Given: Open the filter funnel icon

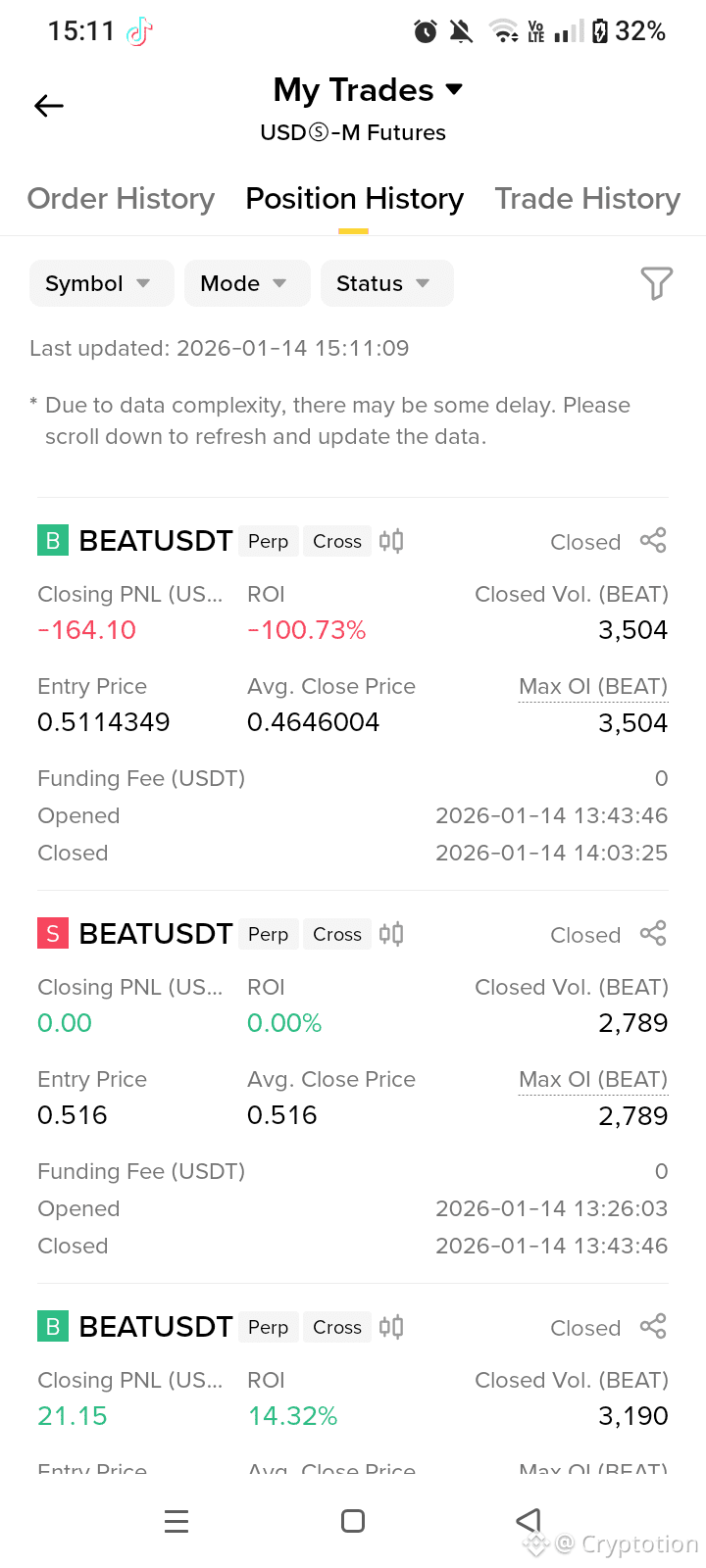Looking at the screenshot, I should 656,283.
